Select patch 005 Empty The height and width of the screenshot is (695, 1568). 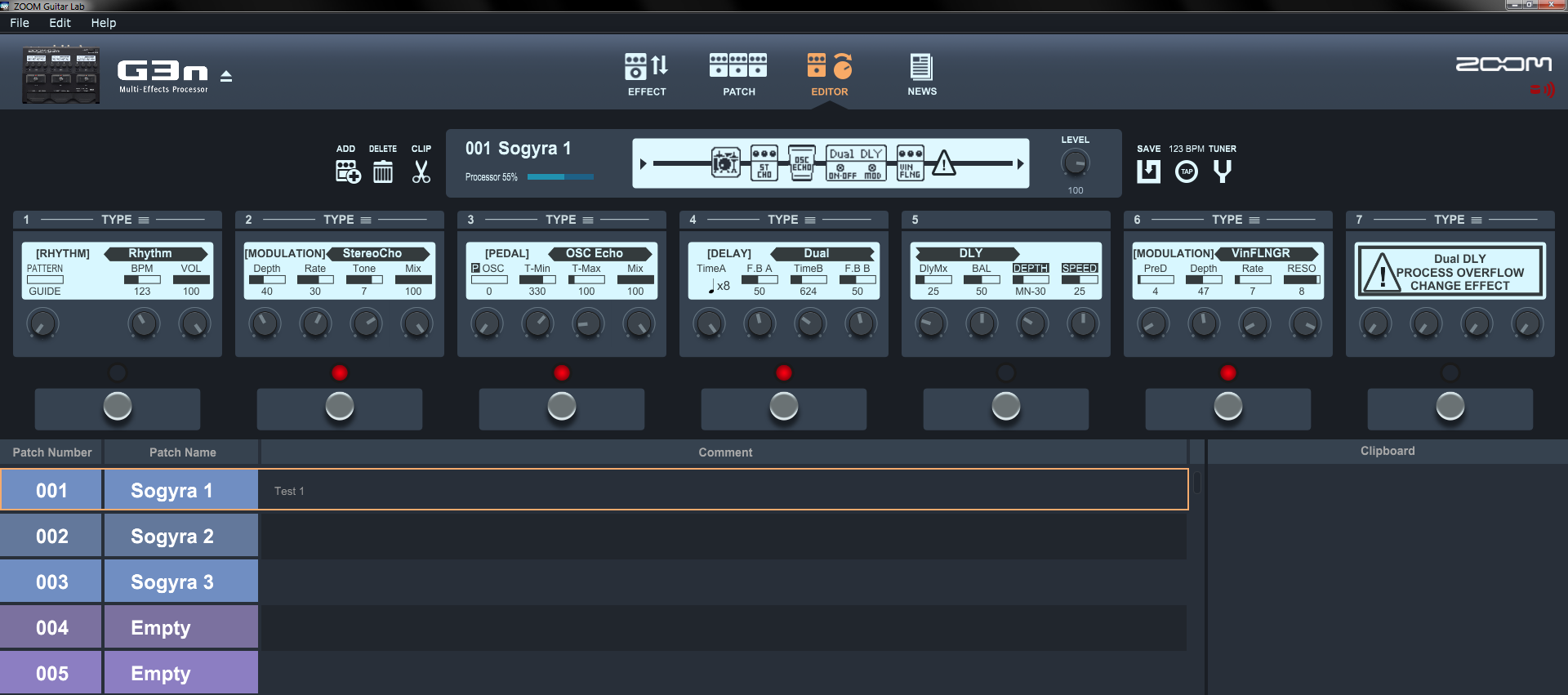coord(129,673)
